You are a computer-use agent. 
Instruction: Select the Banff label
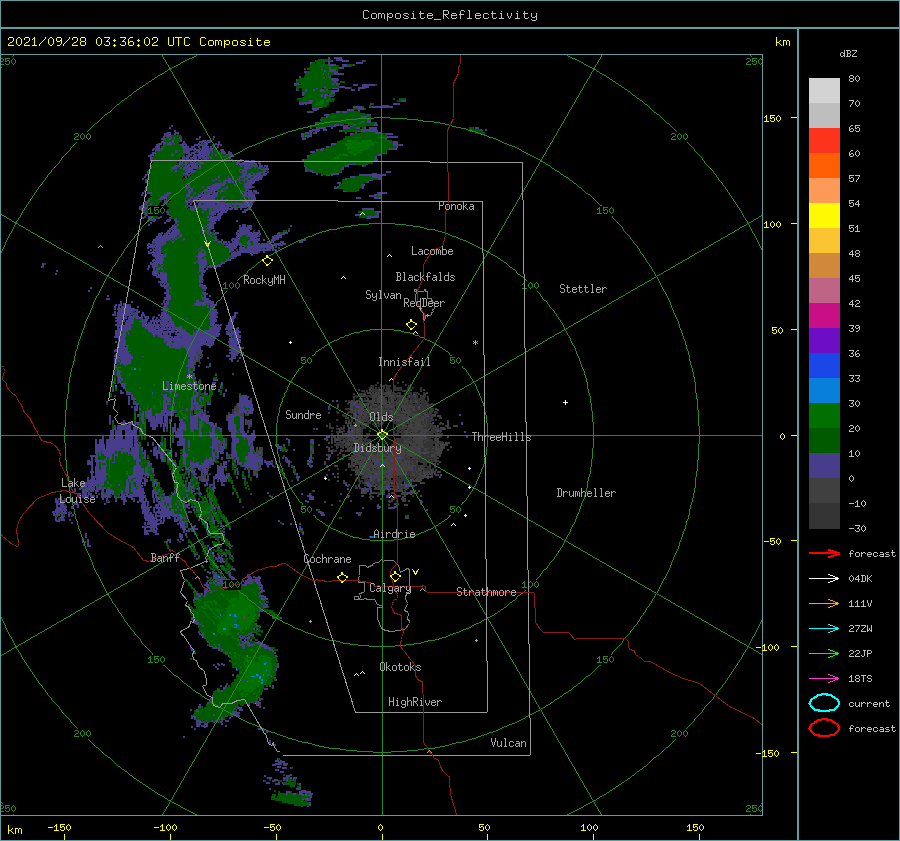point(165,557)
